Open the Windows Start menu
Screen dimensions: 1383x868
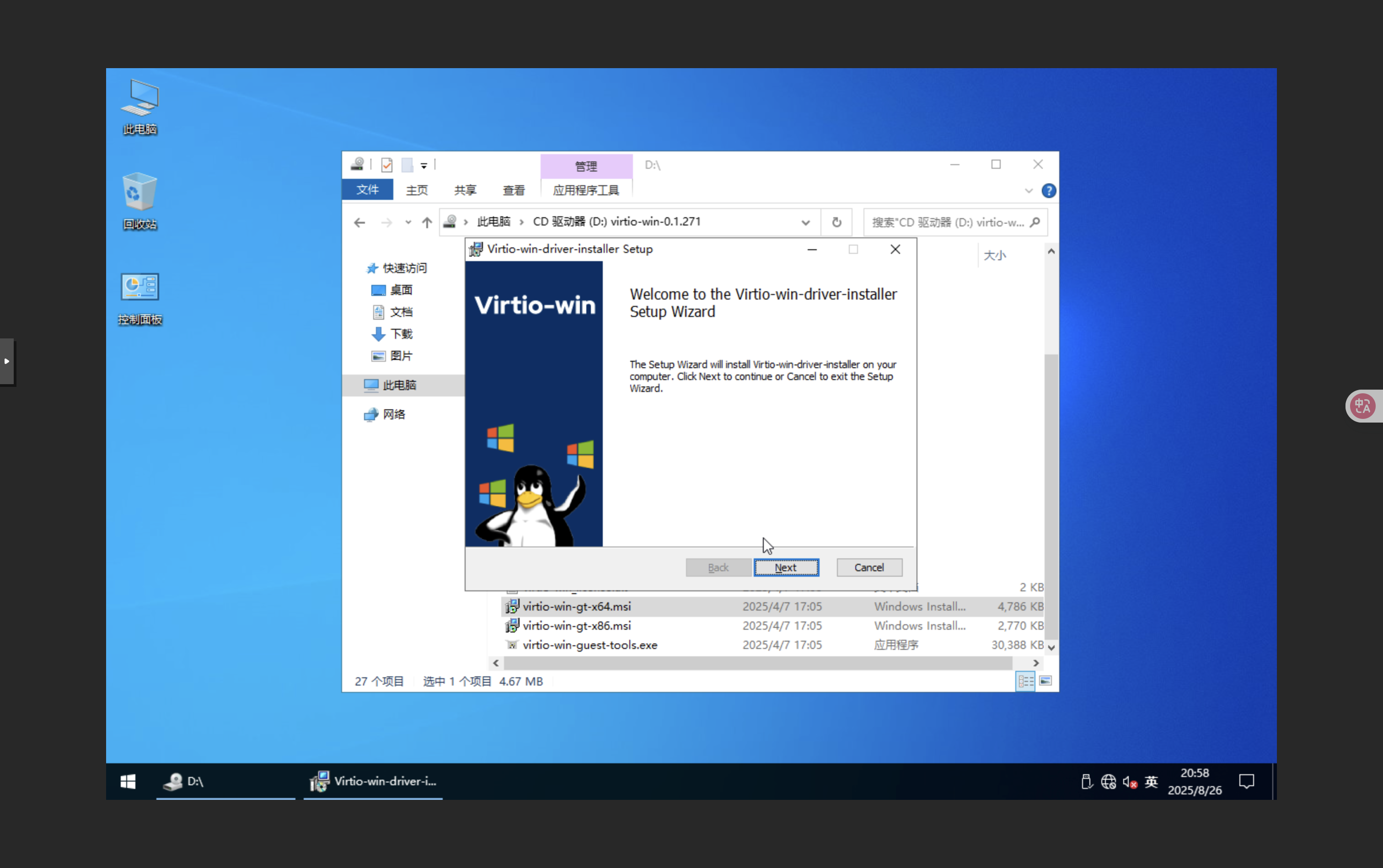point(128,781)
